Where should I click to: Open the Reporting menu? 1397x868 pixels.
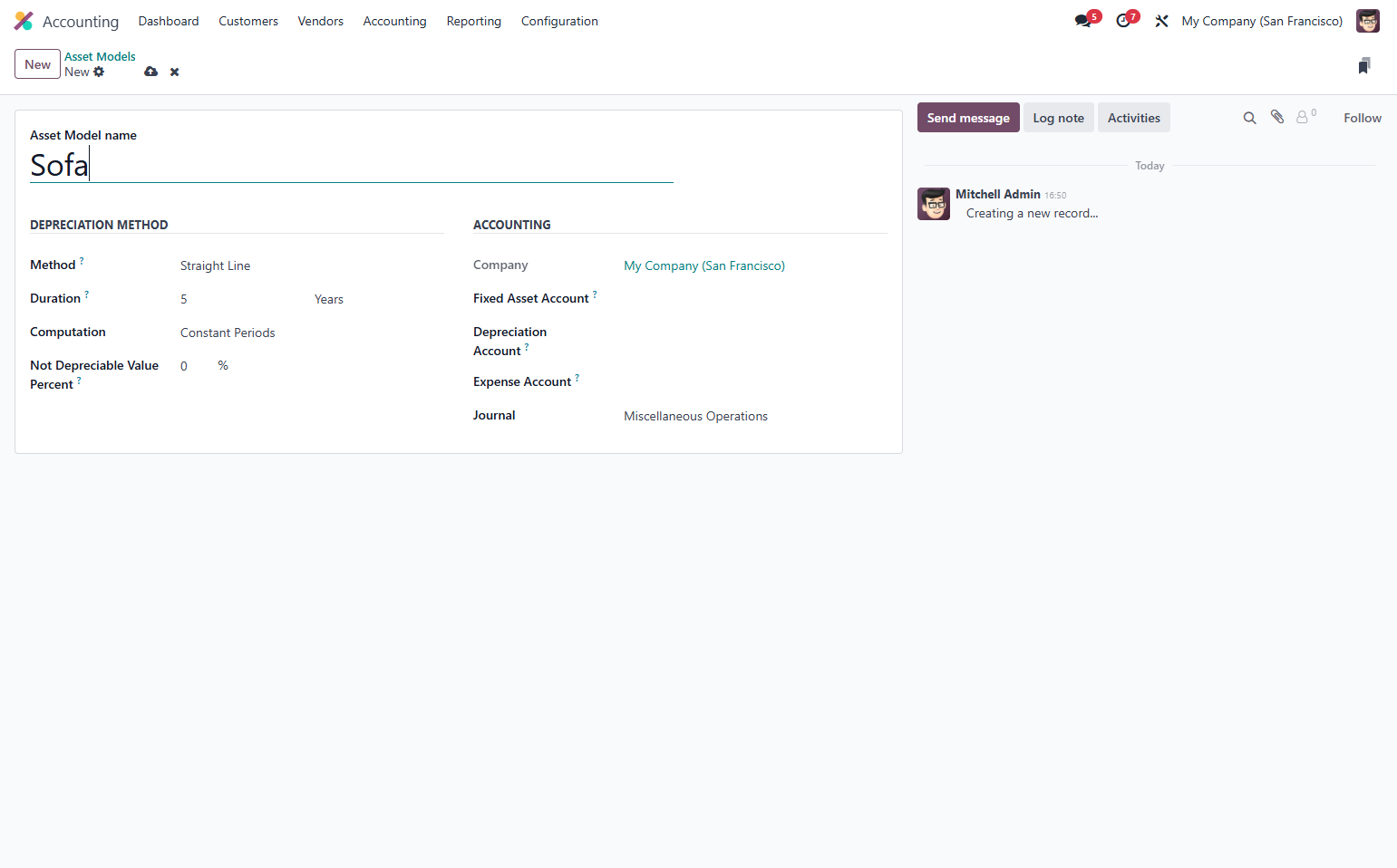click(474, 21)
